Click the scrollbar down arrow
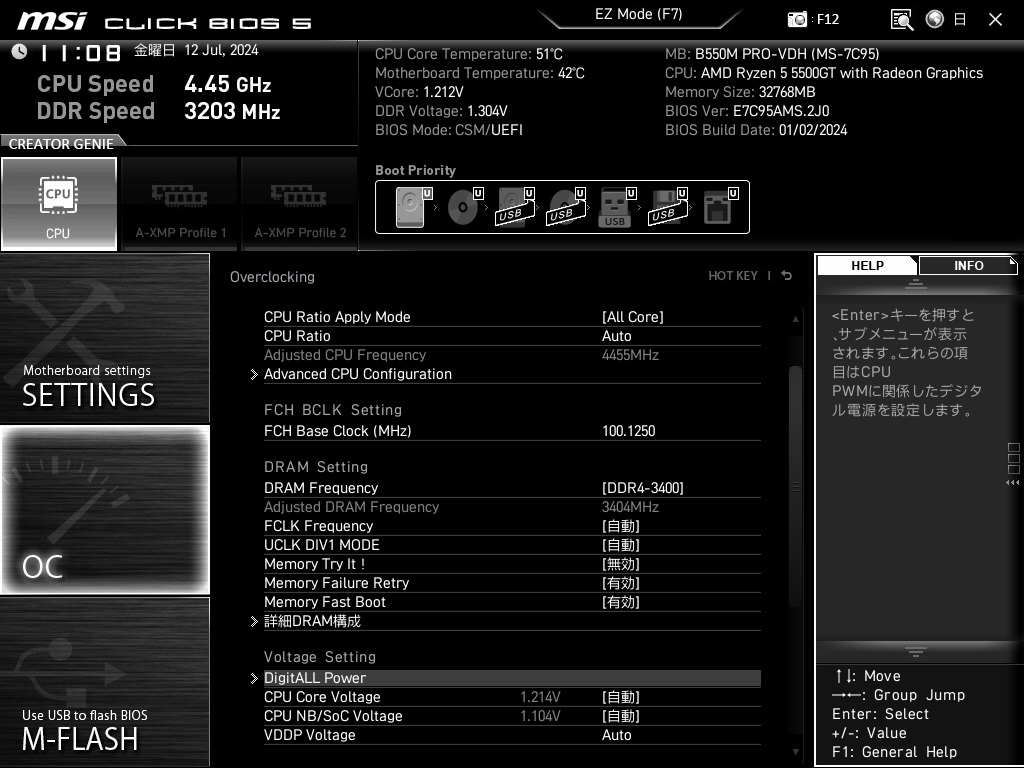The image size is (1024, 768). tap(795, 752)
